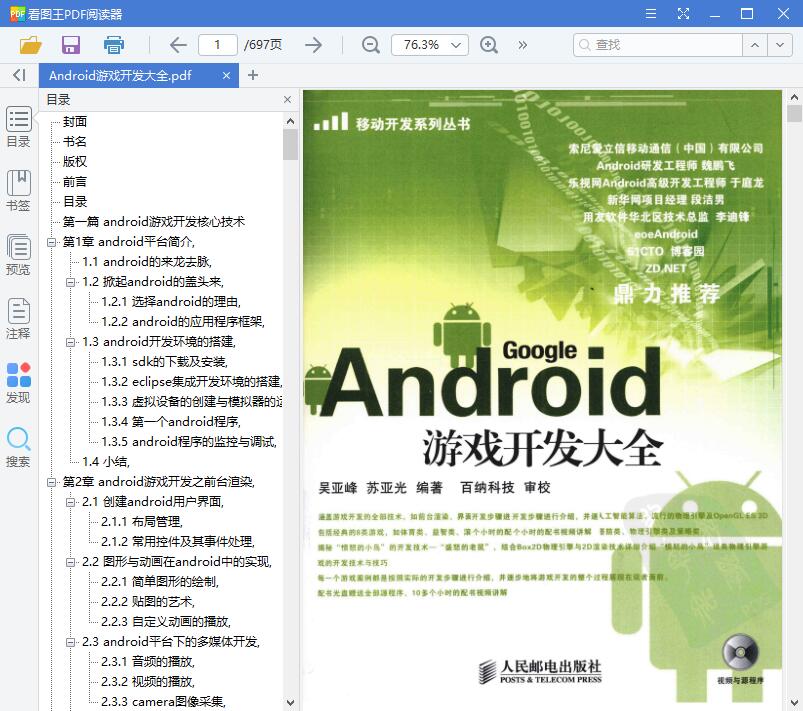Open the 搜索 search panel
The image size is (803, 711).
(x=18, y=440)
